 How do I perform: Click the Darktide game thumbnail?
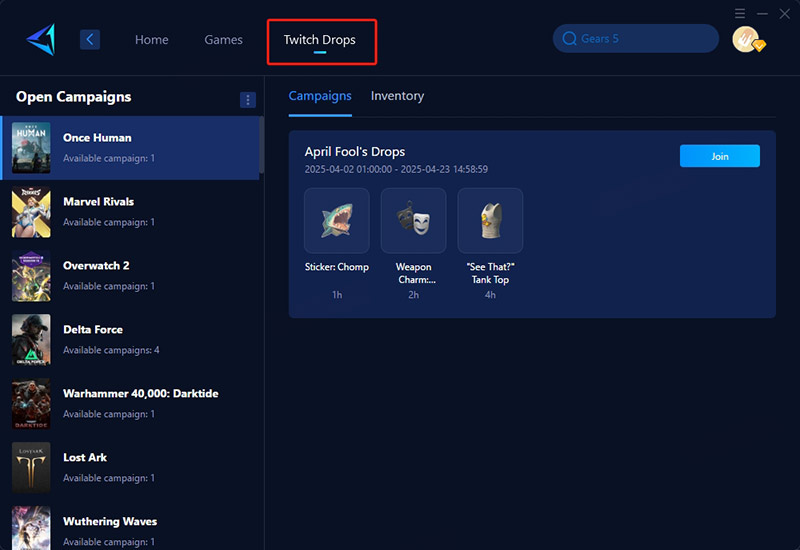coord(31,404)
